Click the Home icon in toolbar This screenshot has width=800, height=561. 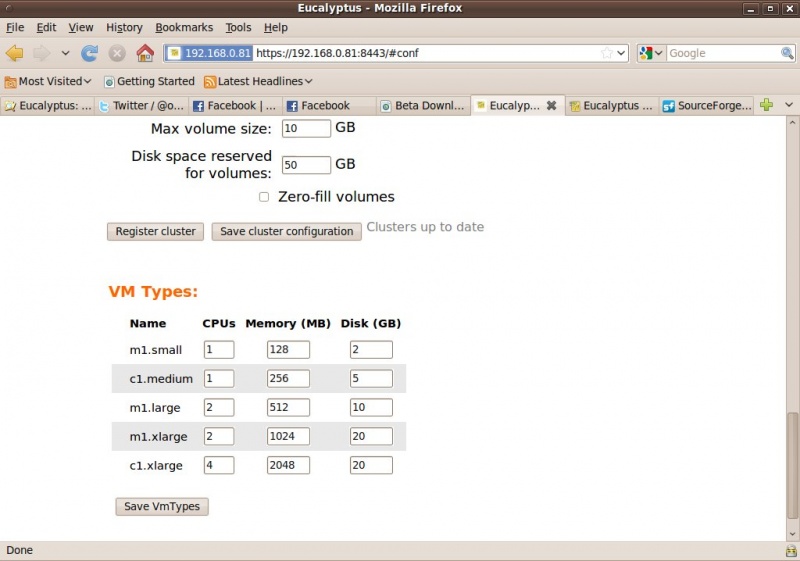[x=145, y=53]
